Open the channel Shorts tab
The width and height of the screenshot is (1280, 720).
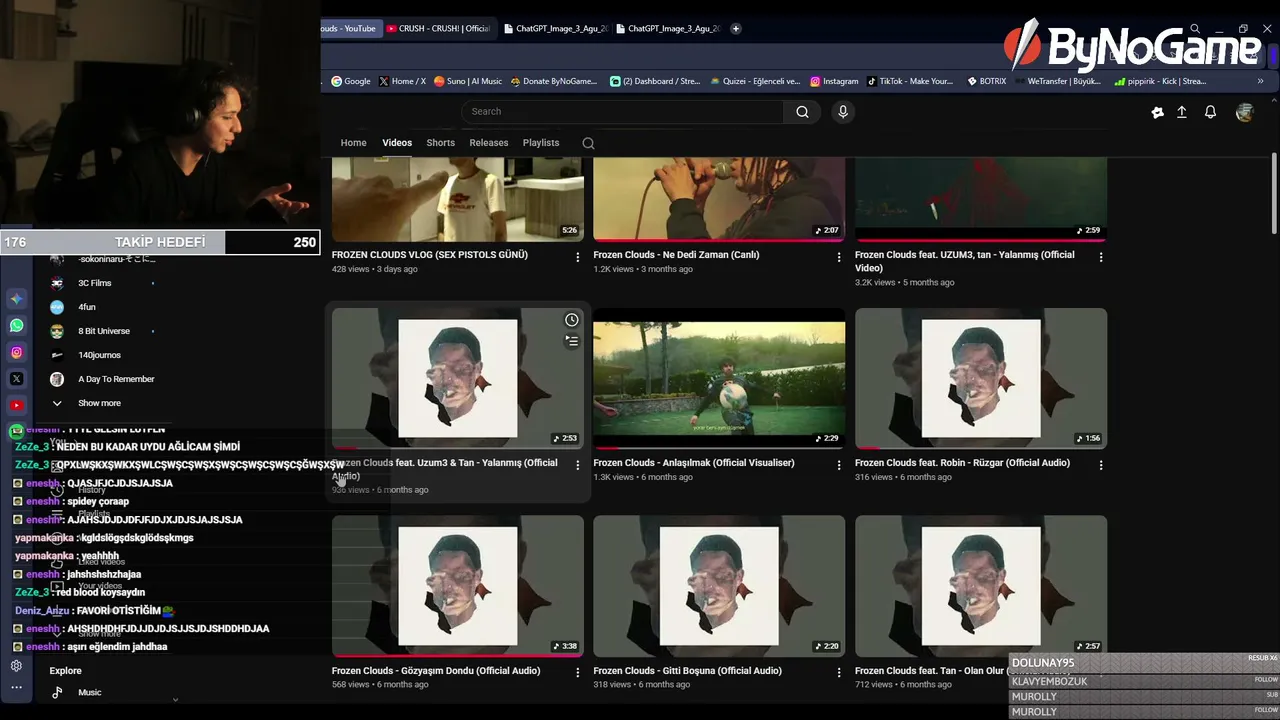440,143
